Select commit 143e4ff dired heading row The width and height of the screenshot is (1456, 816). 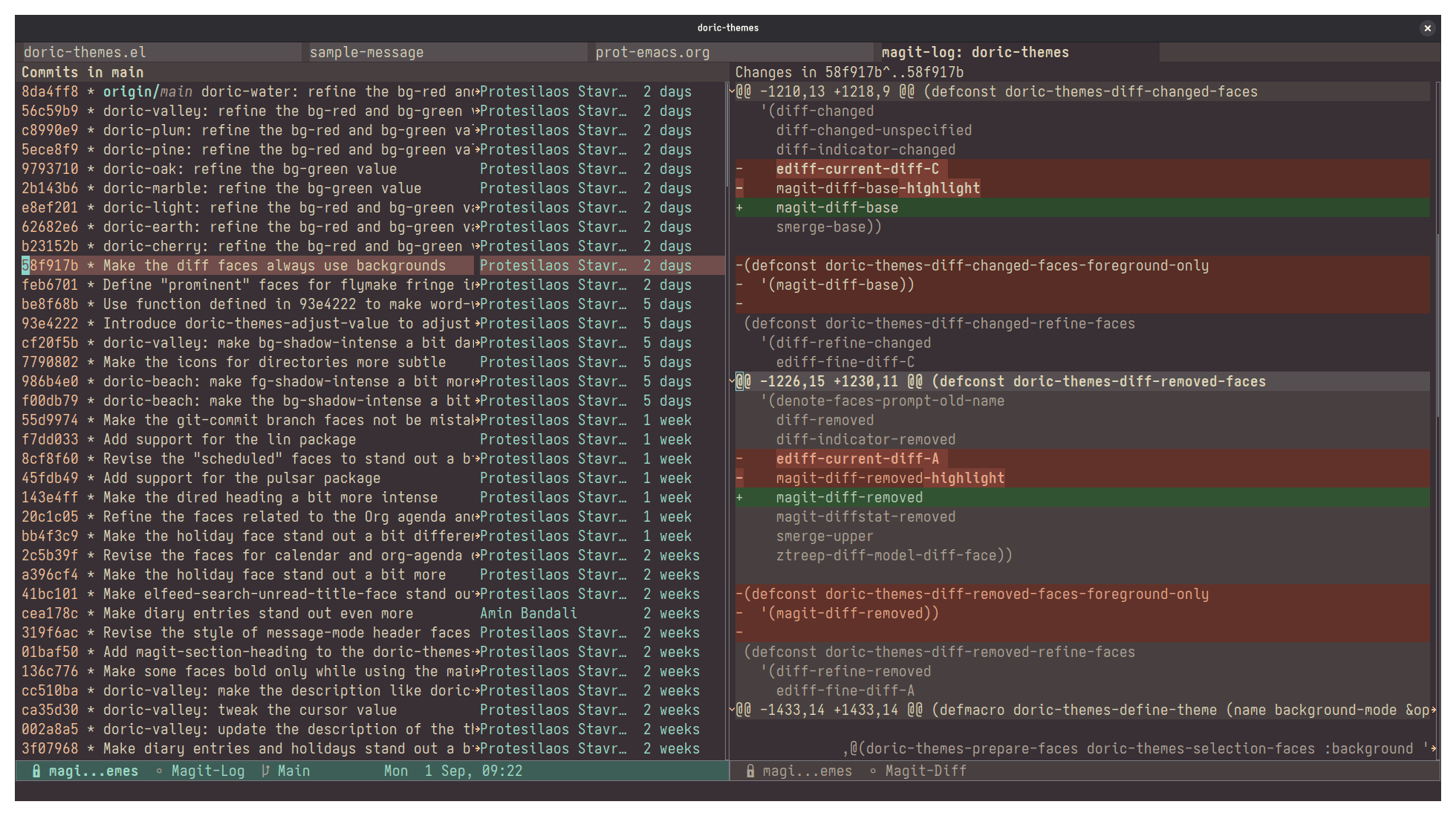(371, 497)
